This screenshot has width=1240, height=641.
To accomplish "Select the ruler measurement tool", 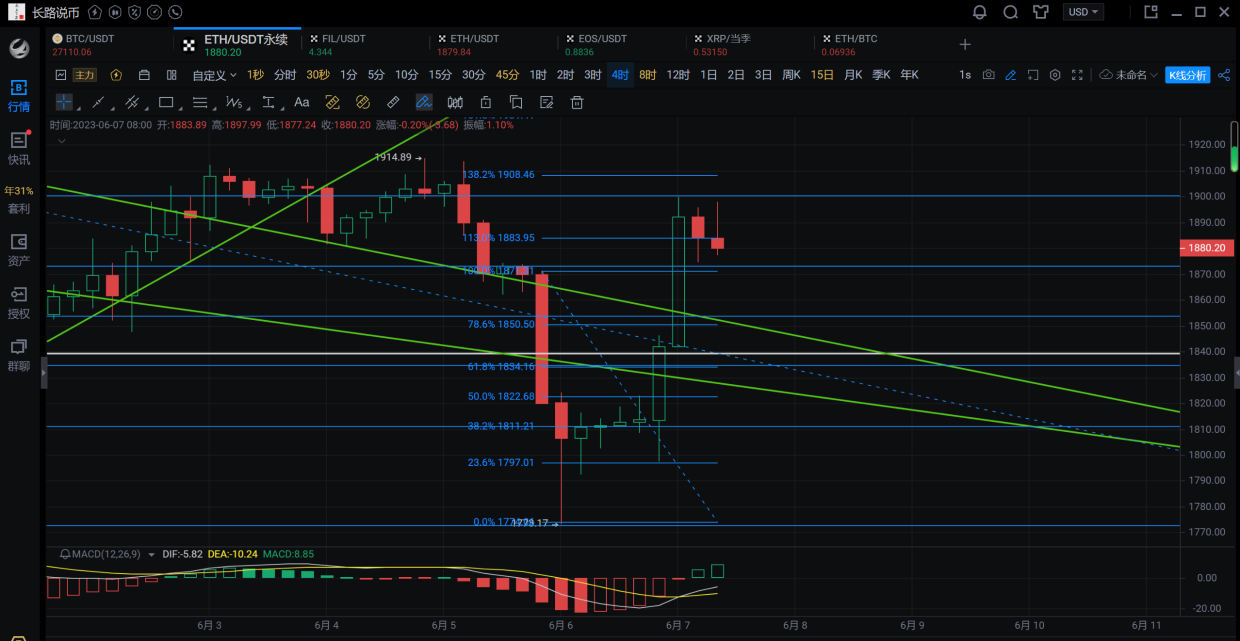I will tap(393, 102).
